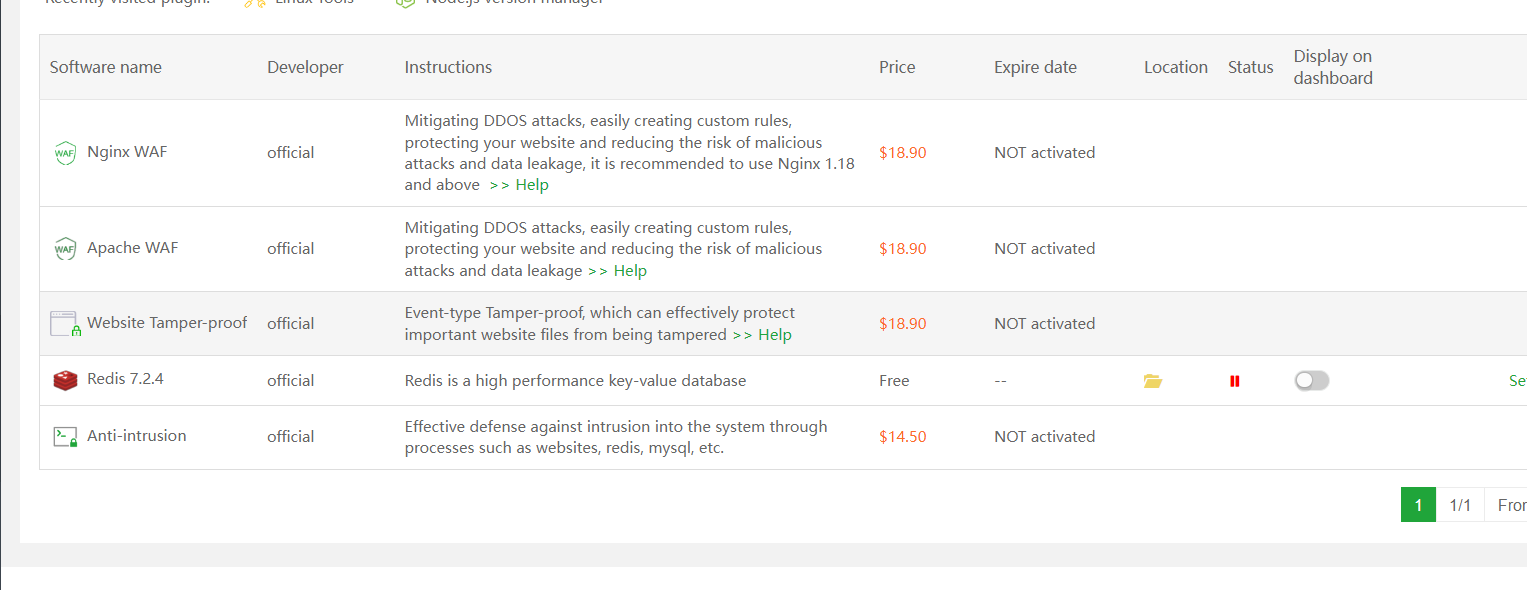Open the Redis folder location icon
The width and height of the screenshot is (1527, 590).
pyautogui.click(x=1153, y=381)
